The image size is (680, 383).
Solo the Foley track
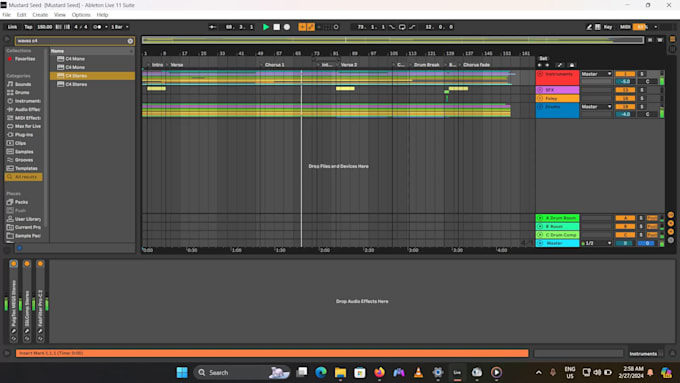642,98
